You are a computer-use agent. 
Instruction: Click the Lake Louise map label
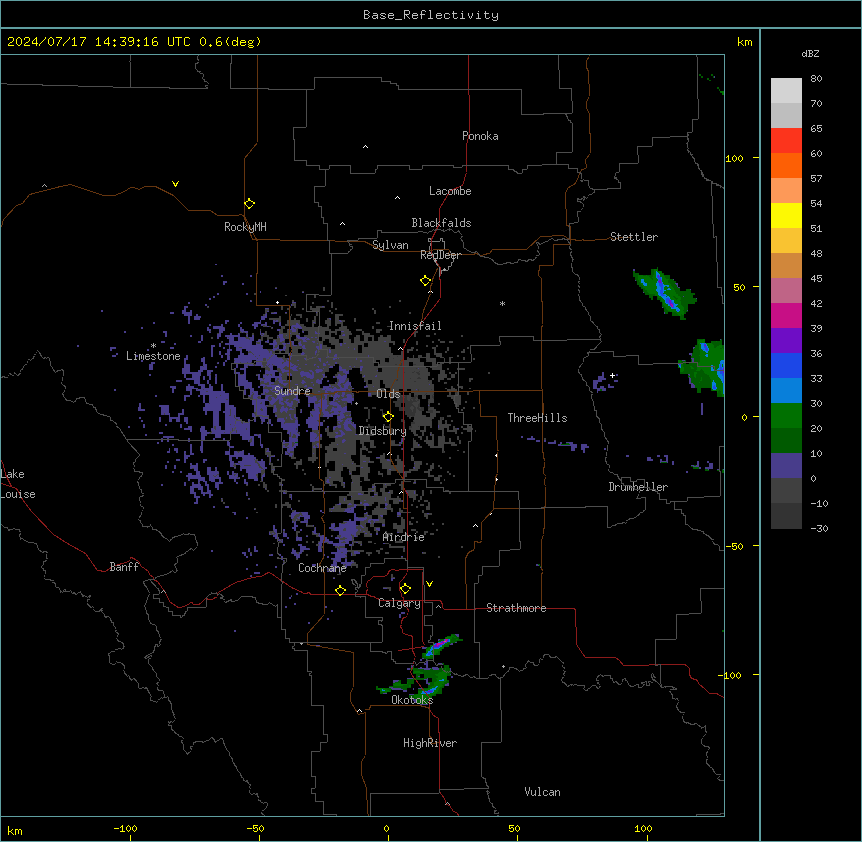coord(18,484)
